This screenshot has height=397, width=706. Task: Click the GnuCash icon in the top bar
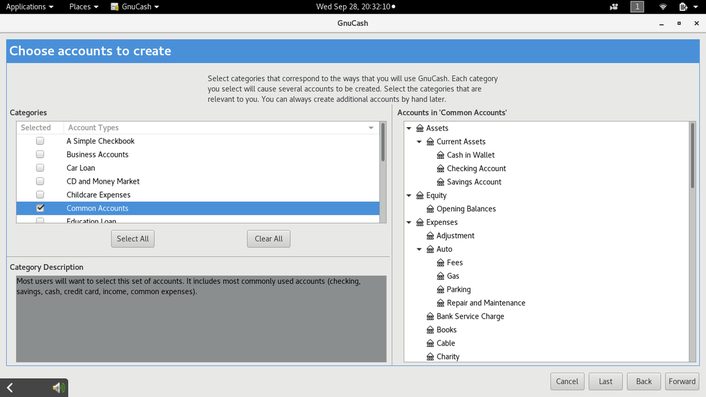pyautogui.click(x=114, y=7)
